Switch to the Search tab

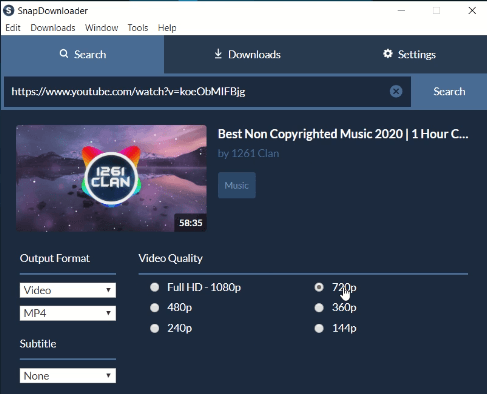tap(83, 54)
